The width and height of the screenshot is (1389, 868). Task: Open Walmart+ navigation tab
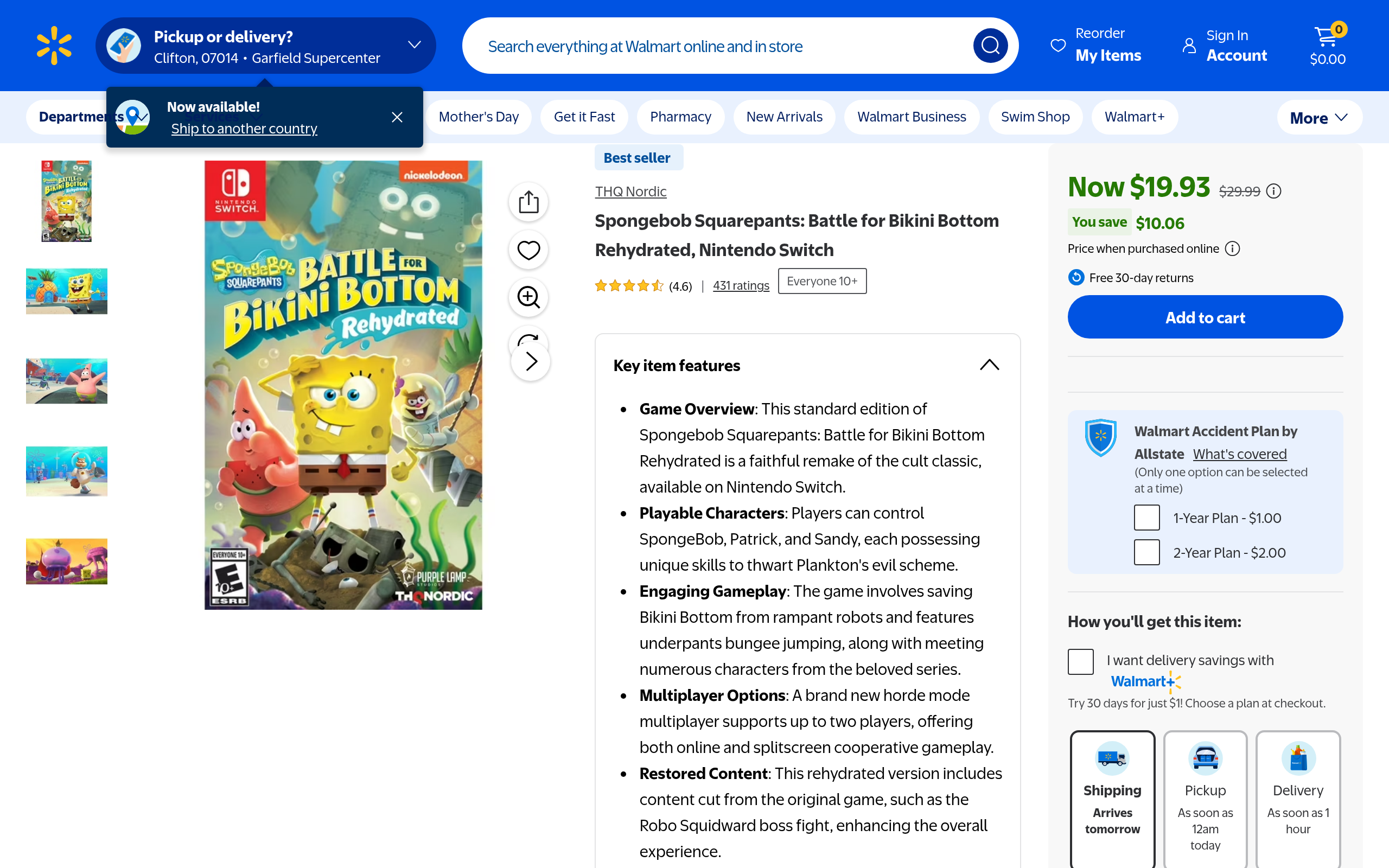[x=1134, y=117]
